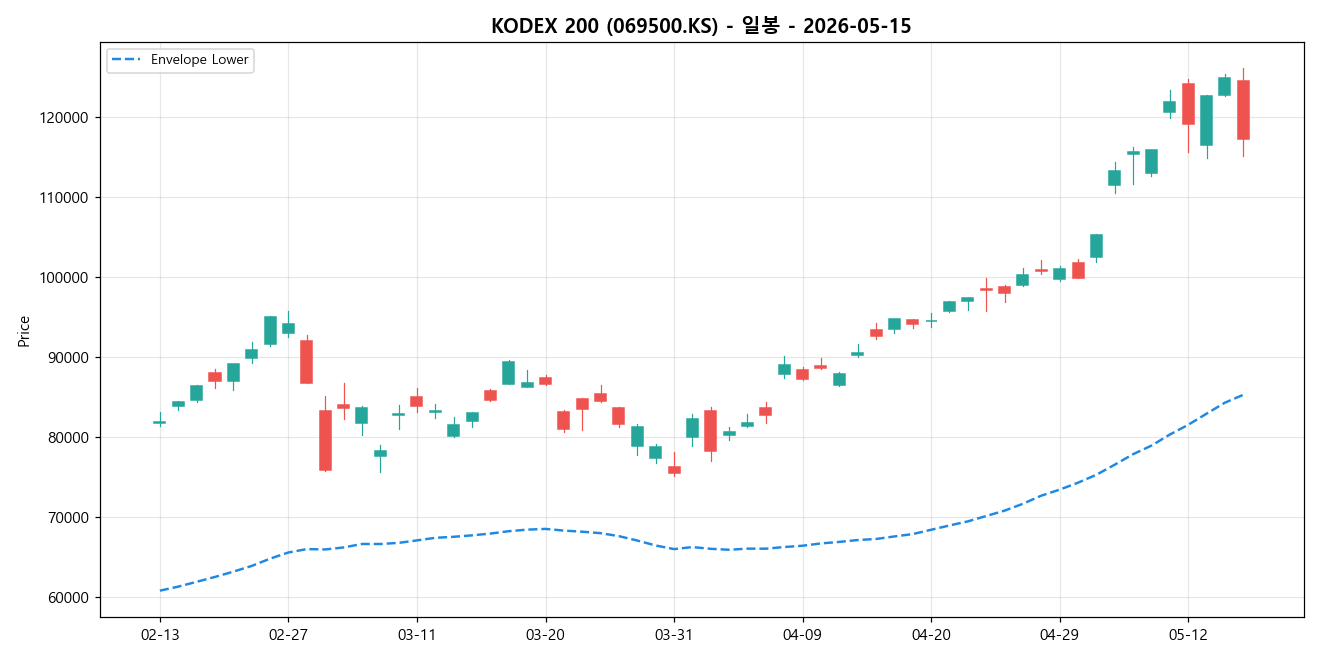Click the 04-09 date tick label

(x=803, y=635)
